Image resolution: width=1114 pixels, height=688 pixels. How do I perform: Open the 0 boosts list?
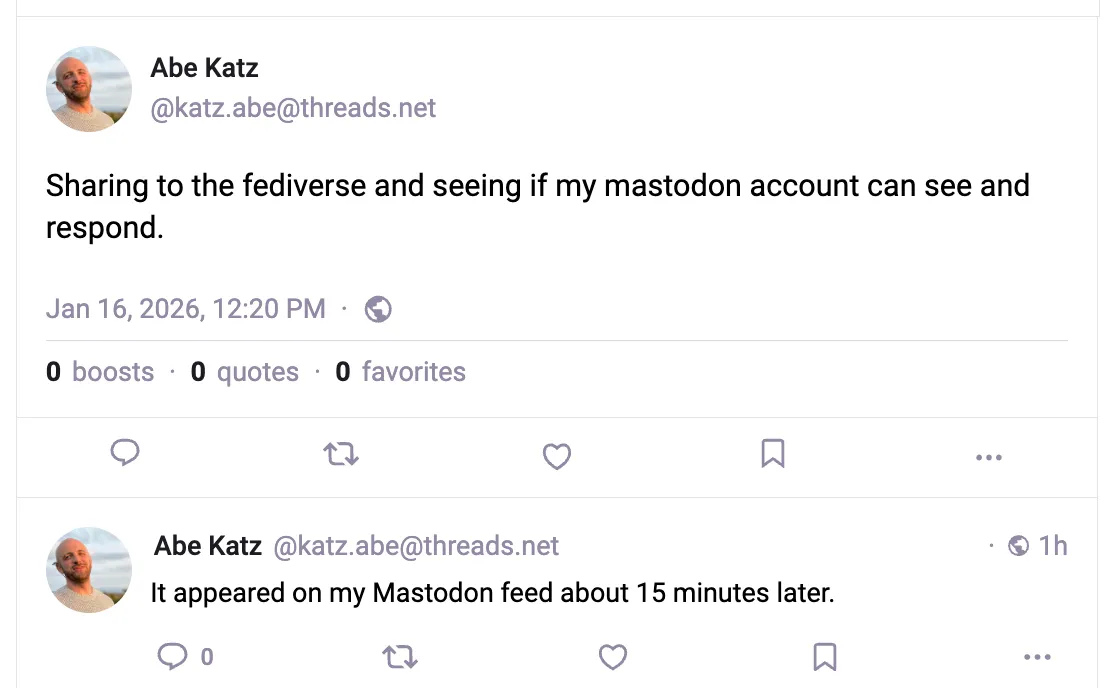click(100, 373)
